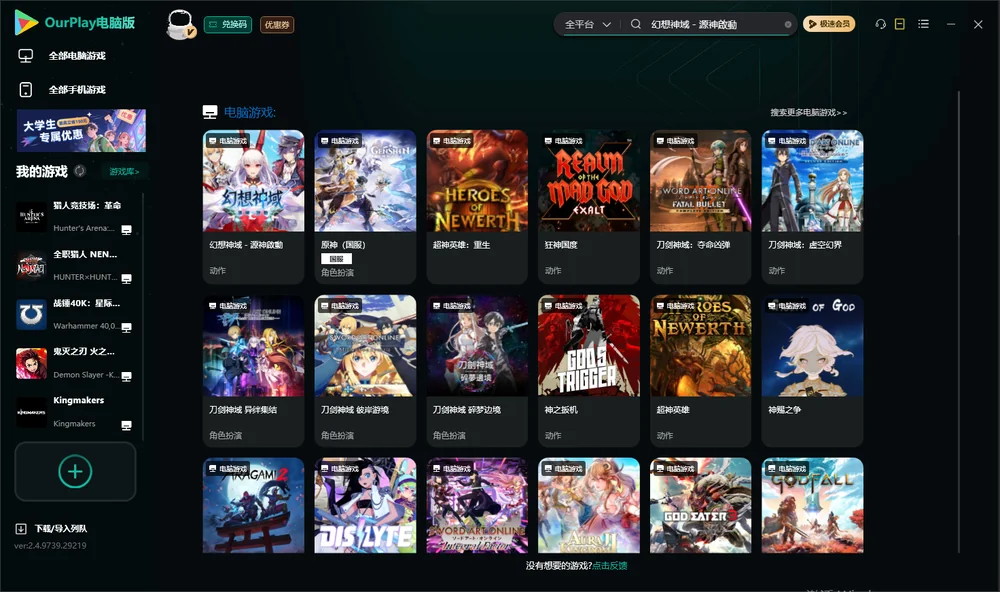
Task: Open the 原神 (国服) game card
Action: click(365, 207)
